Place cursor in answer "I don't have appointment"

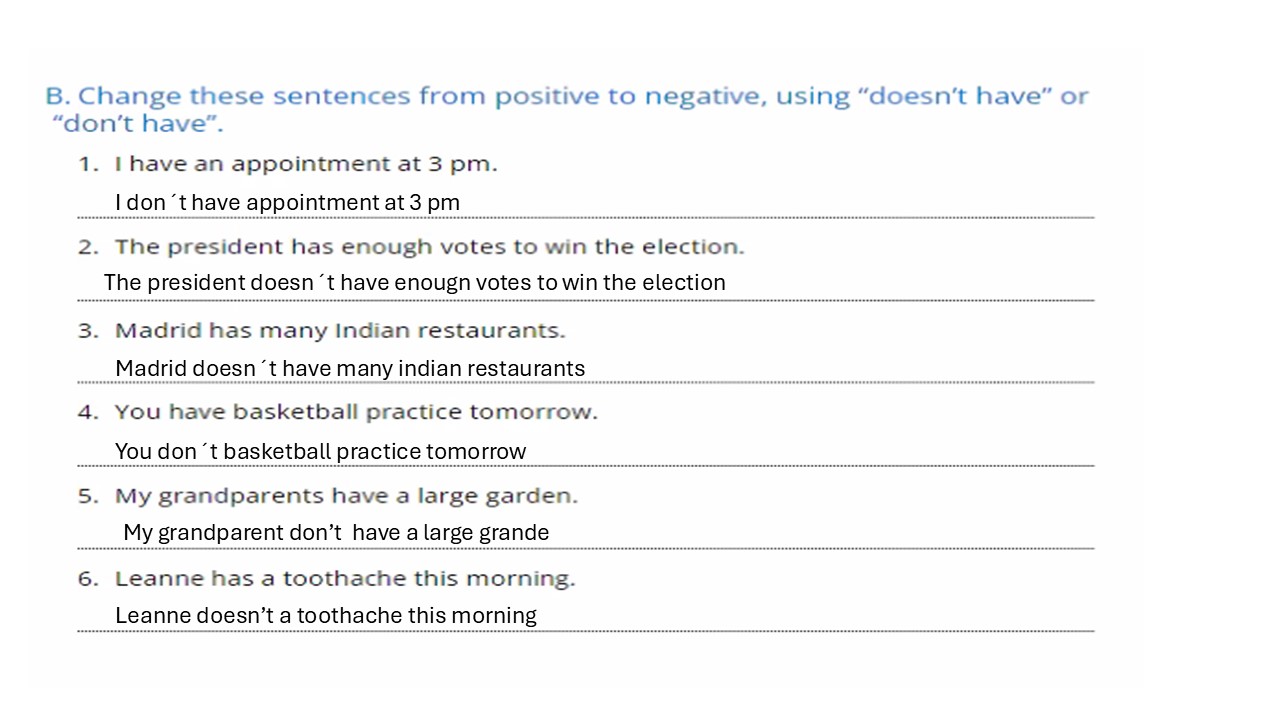(x=287, y=203)
